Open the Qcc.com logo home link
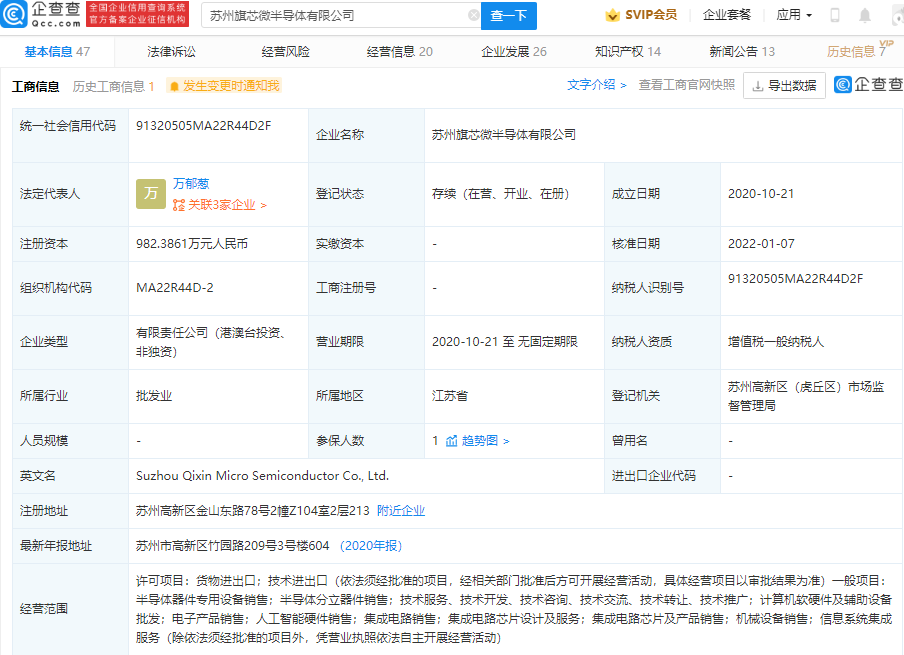This screenshot has width=904, height=655. (x=40, y=14)
